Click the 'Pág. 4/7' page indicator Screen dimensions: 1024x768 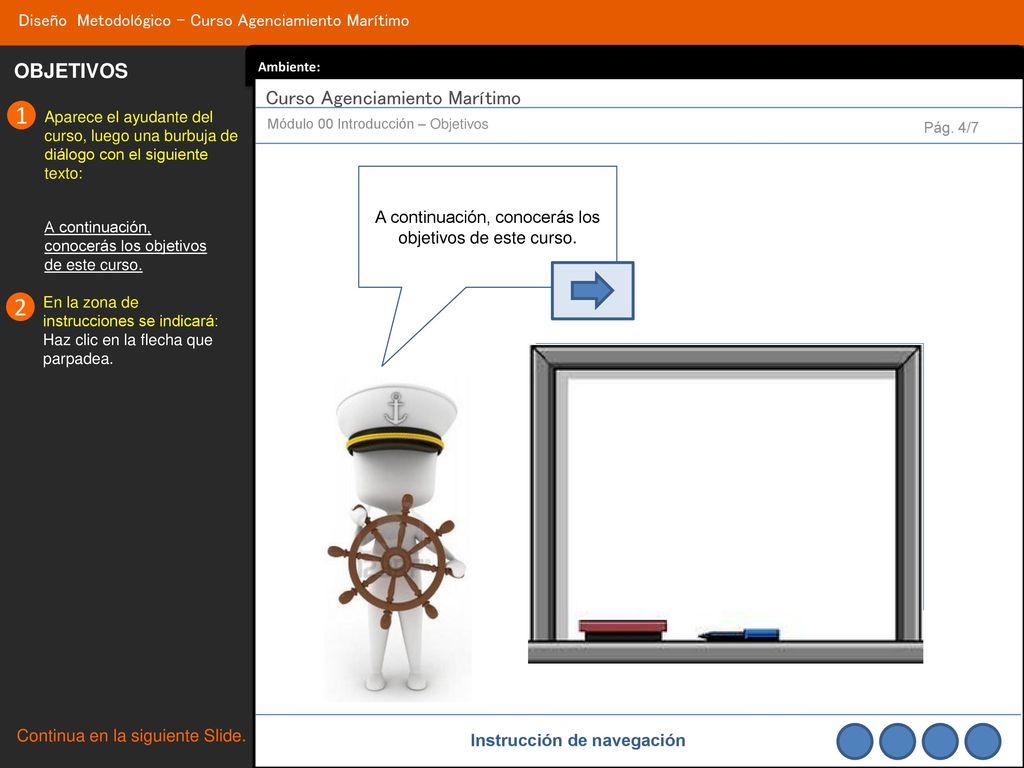click(x=951, y=127)
